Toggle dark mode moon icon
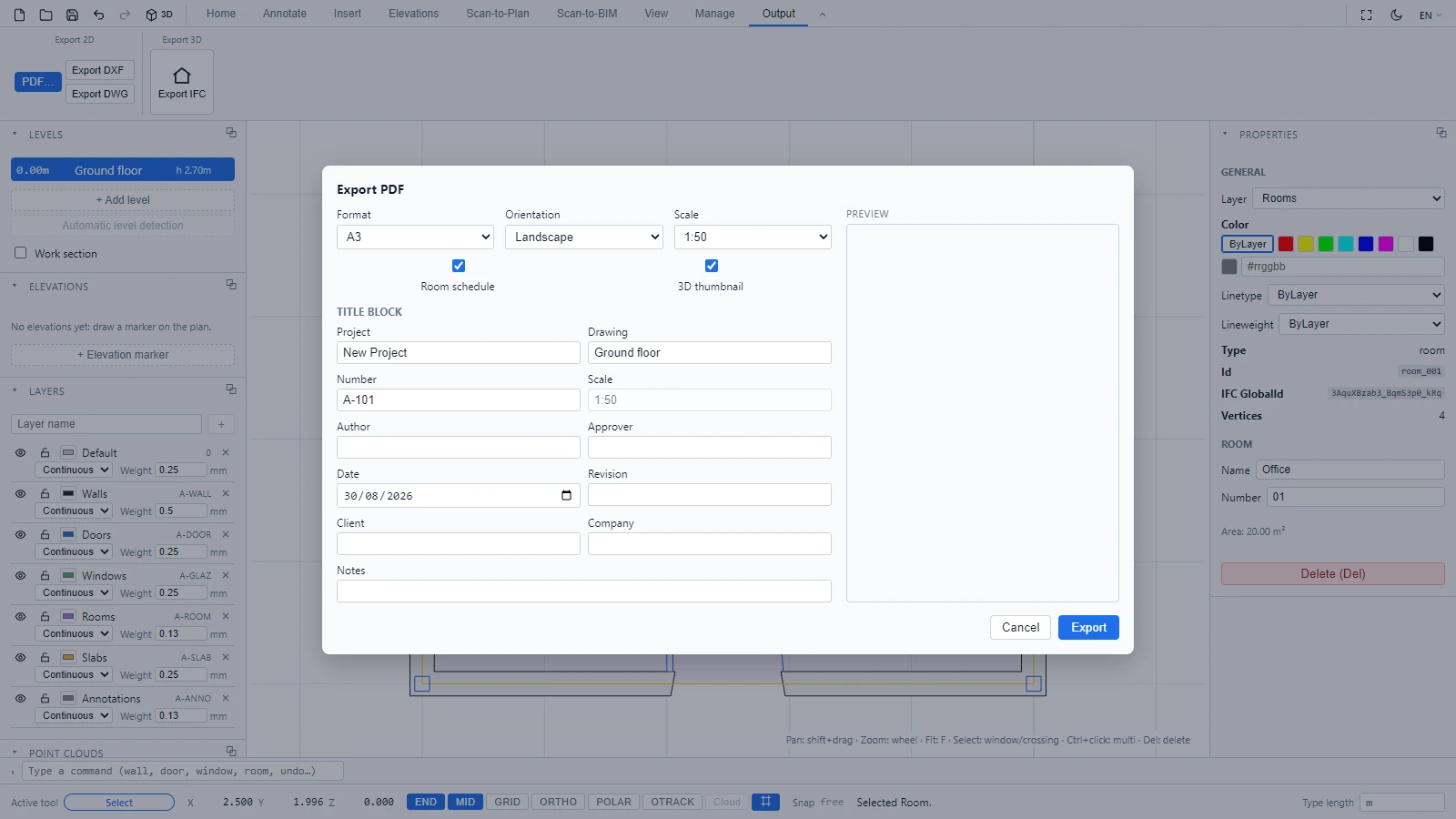Screen dimensions: 1456x819 pos(1396,15)
